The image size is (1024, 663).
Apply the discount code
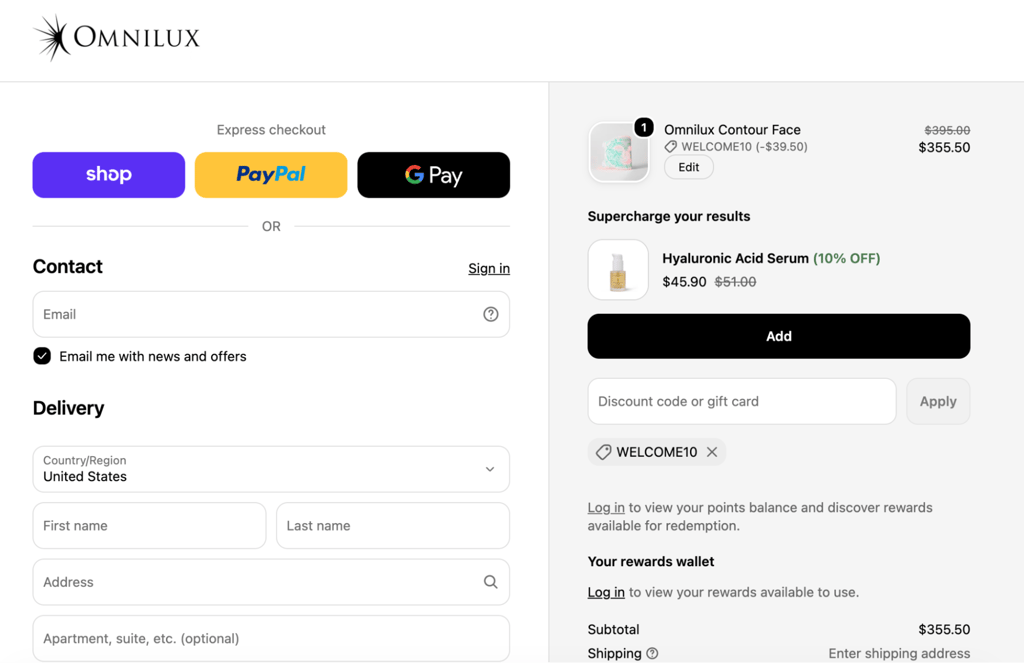click(938, 401)
